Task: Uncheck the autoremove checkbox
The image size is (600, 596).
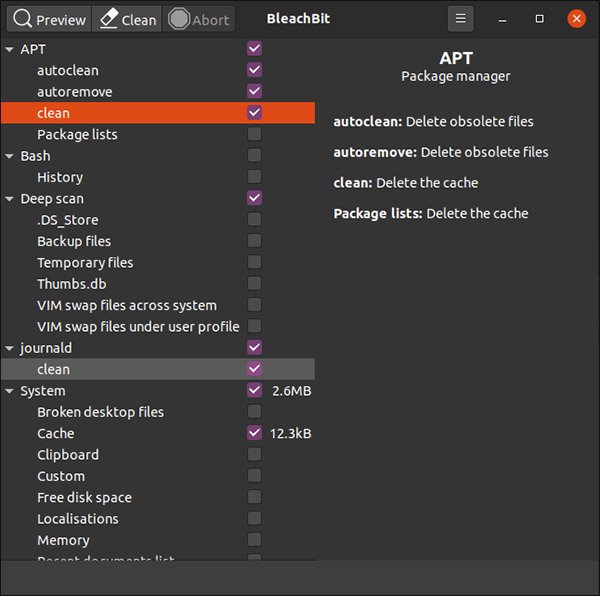Action: 254,91
